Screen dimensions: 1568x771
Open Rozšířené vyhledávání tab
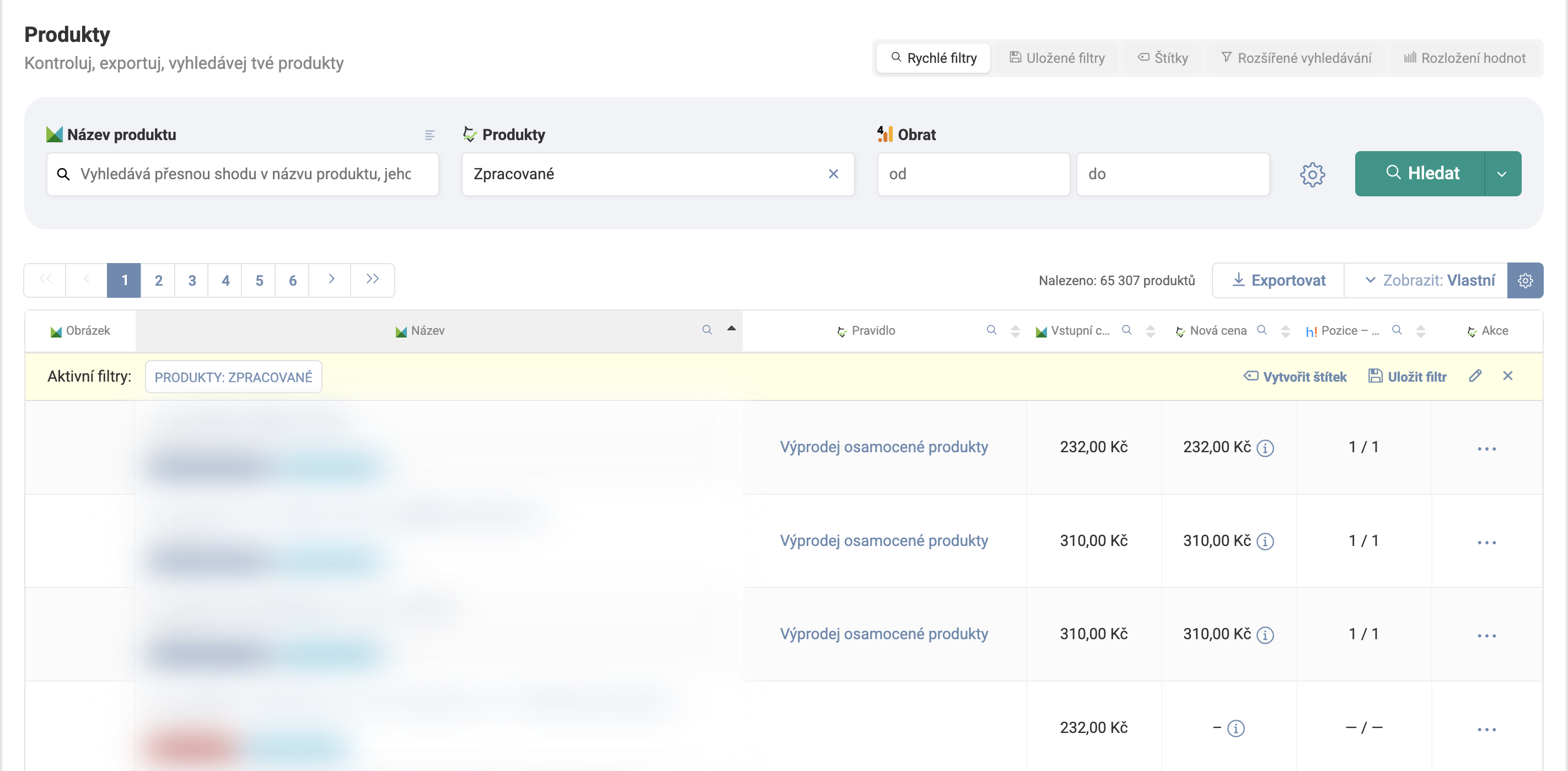pos(1296,58)
